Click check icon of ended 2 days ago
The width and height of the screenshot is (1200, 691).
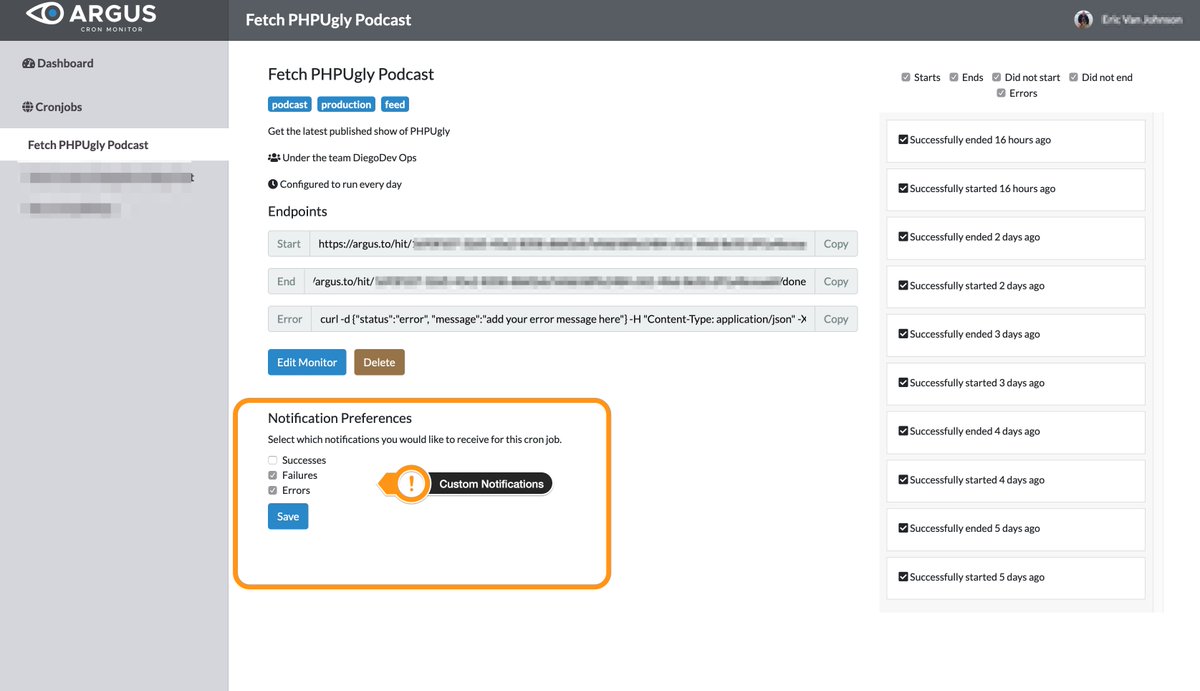pyautogui.click(x=903, y=237)
